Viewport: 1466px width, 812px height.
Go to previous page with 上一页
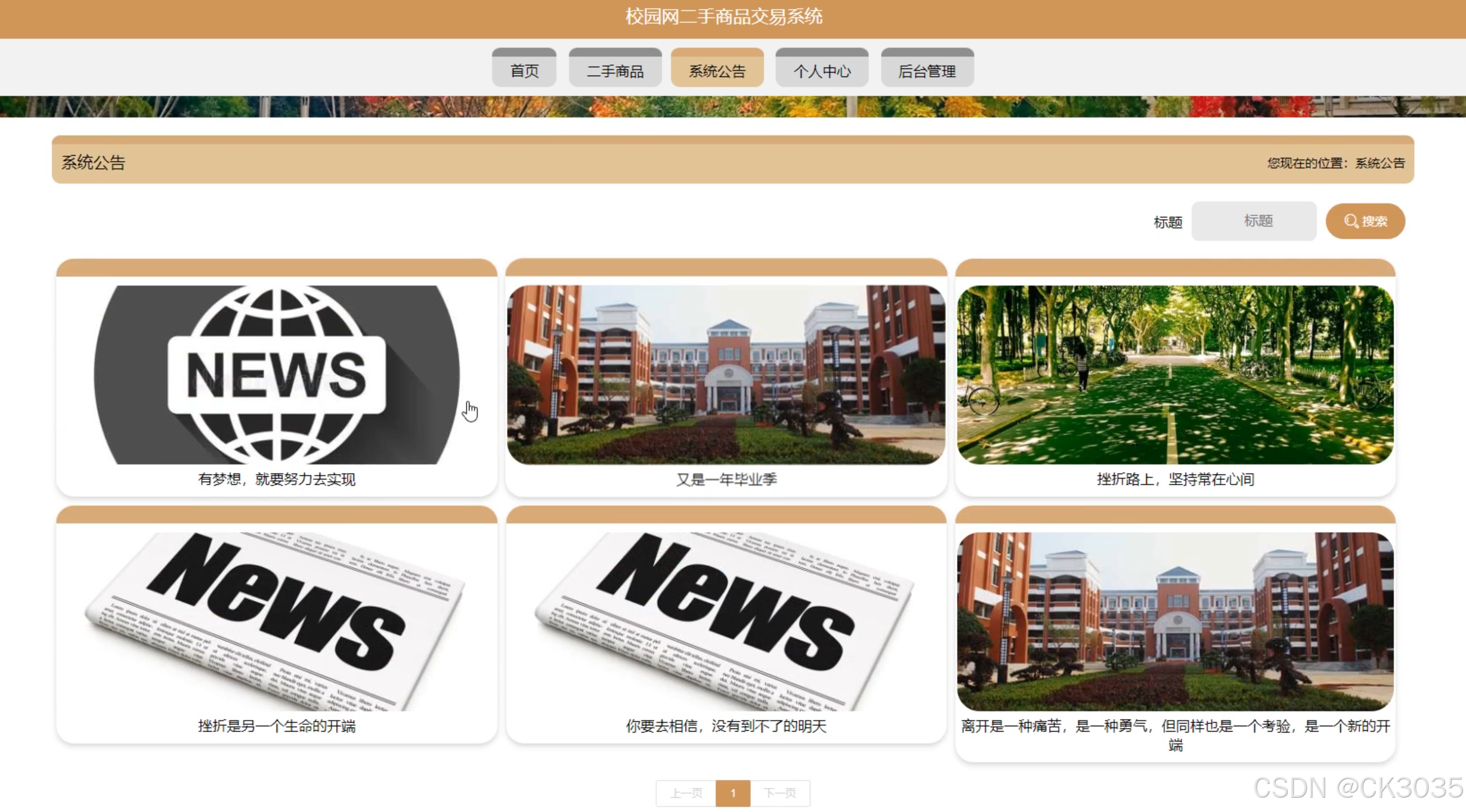(x=686, y=793)
